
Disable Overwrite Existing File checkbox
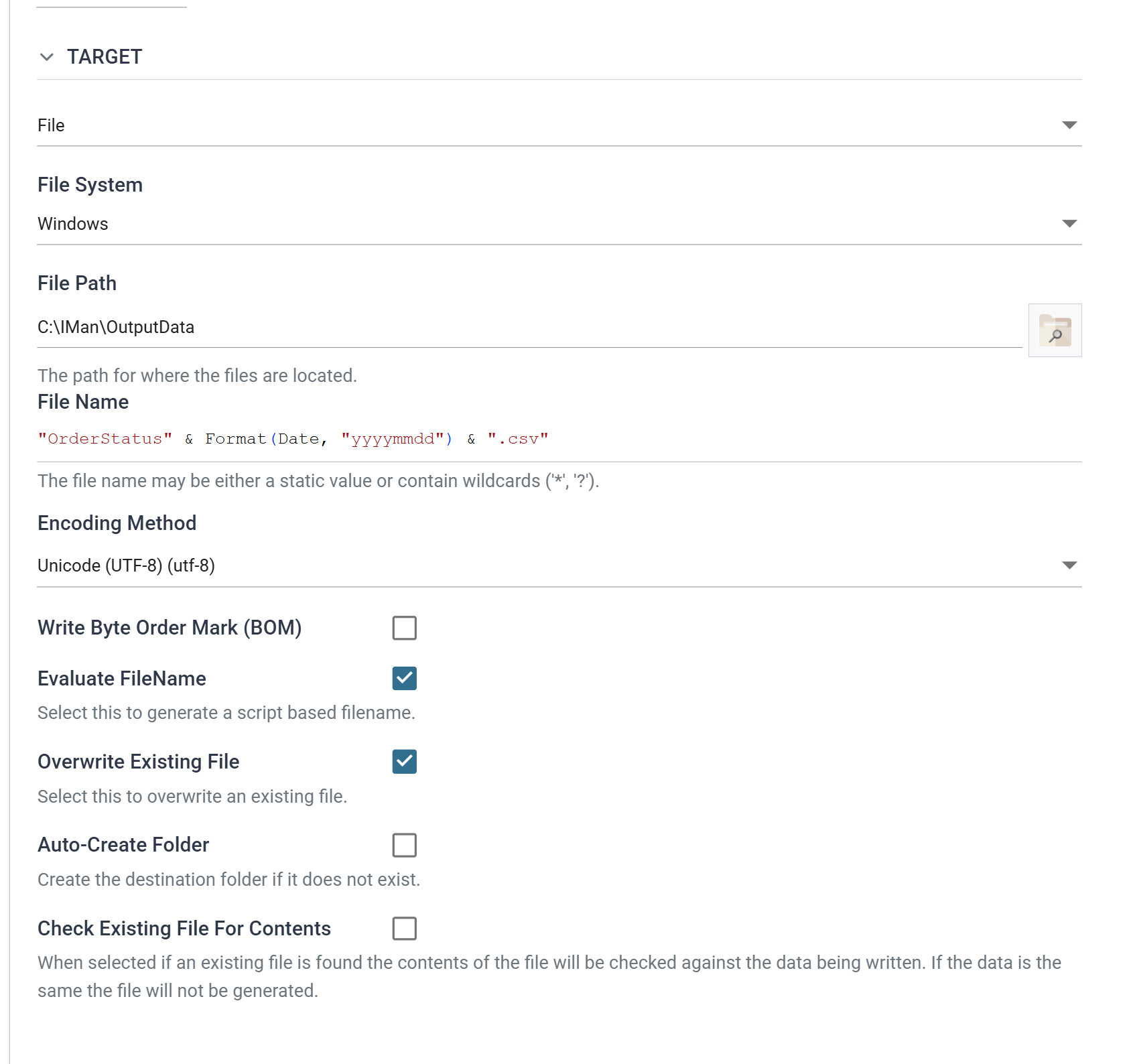click(x=405, y=762)
